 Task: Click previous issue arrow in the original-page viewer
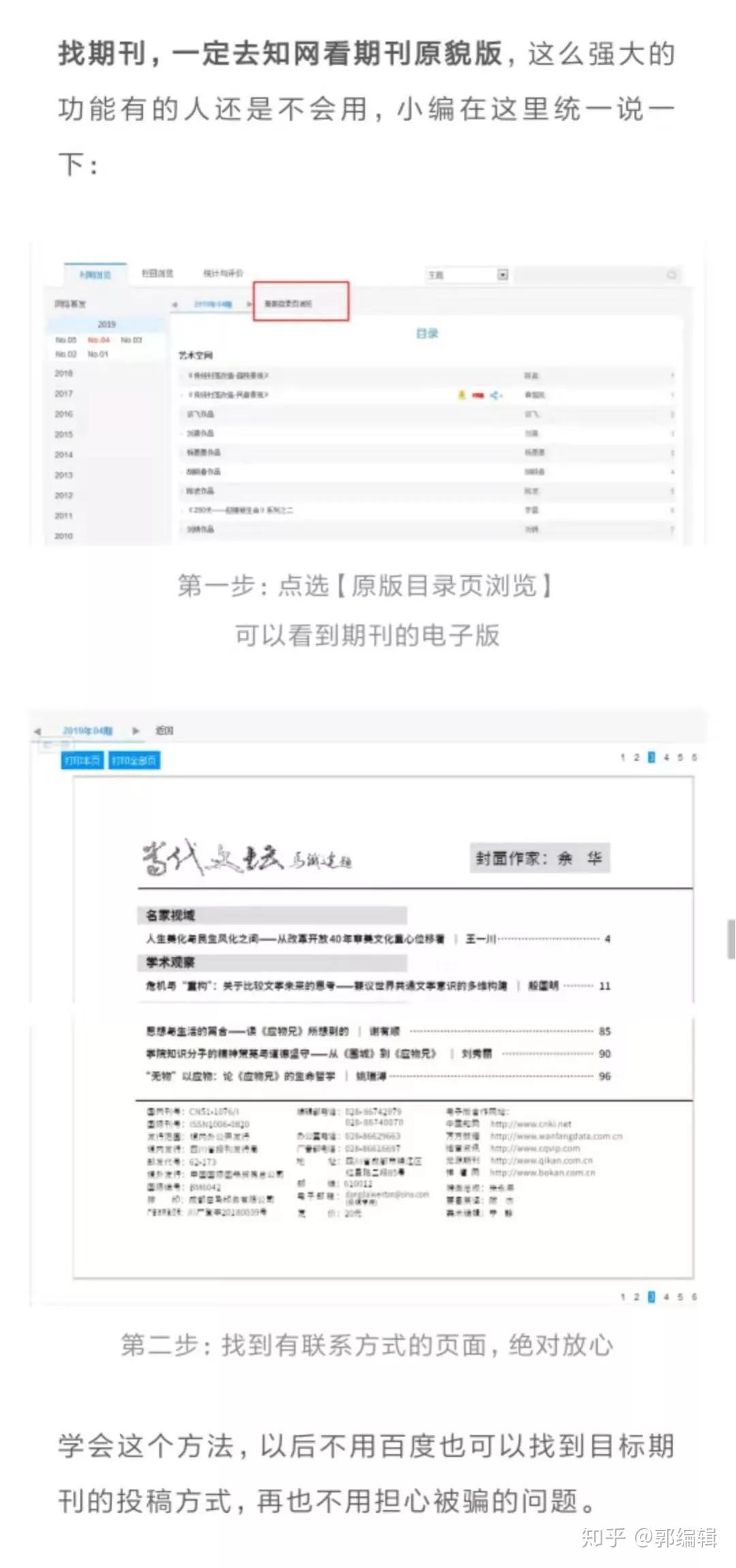[37, 731]
